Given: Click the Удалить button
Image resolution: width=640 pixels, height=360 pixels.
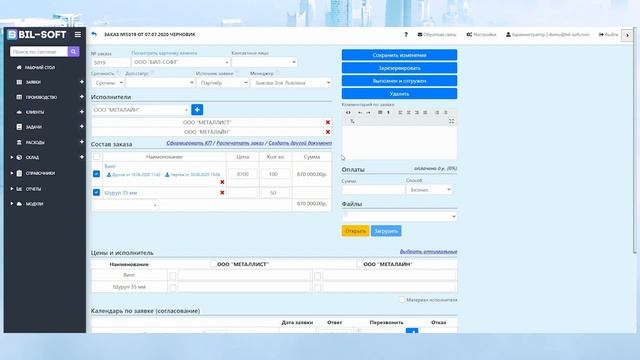Looking at the screenshot, I should (x=399, y=94).
